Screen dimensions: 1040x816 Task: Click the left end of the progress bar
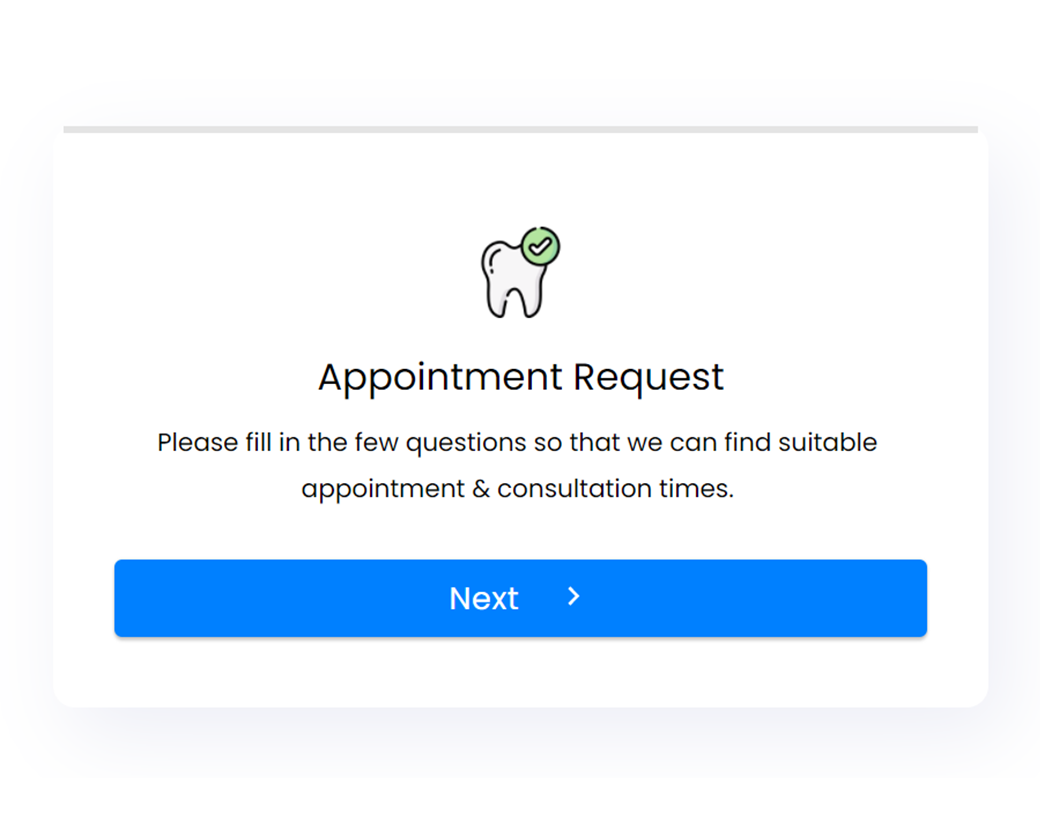pos(73,129)
